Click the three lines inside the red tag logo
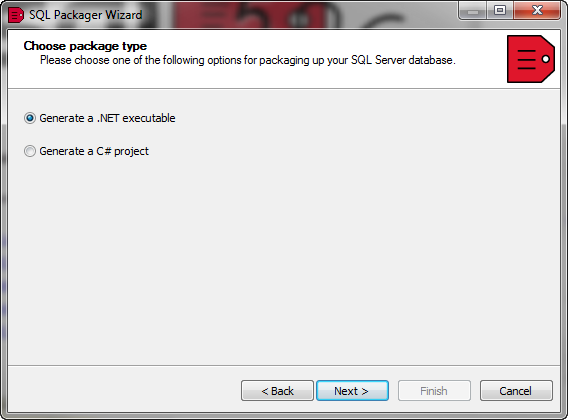The width and height of the screenshot is (568, 420). point(526,59)
